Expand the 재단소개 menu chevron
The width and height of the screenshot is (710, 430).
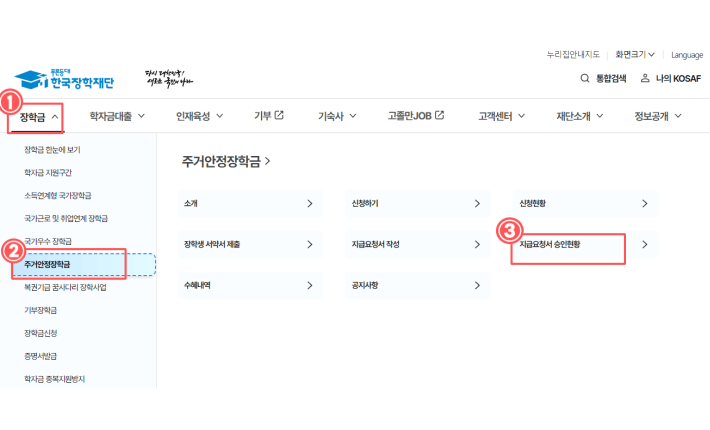[600, 116]
